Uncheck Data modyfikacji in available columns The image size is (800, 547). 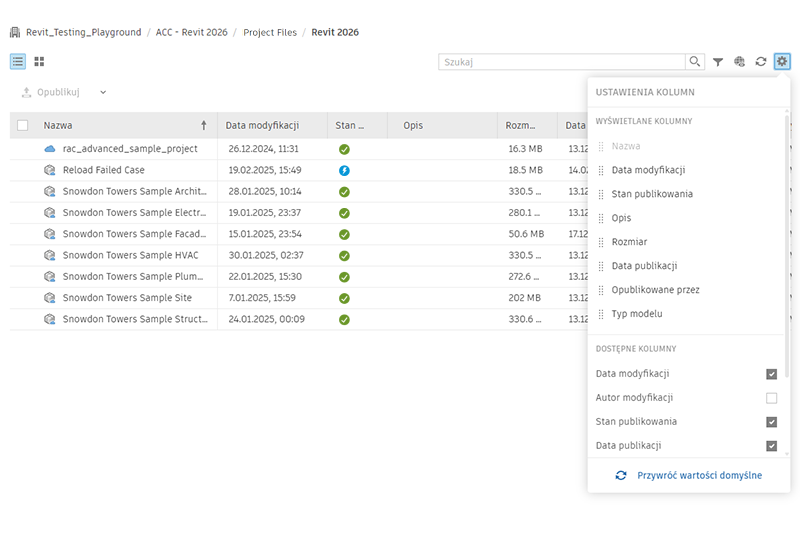[771, 374]
